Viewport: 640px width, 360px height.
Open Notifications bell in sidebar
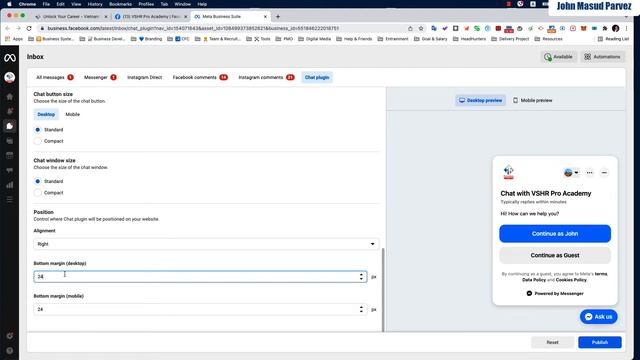pos(10,111)
